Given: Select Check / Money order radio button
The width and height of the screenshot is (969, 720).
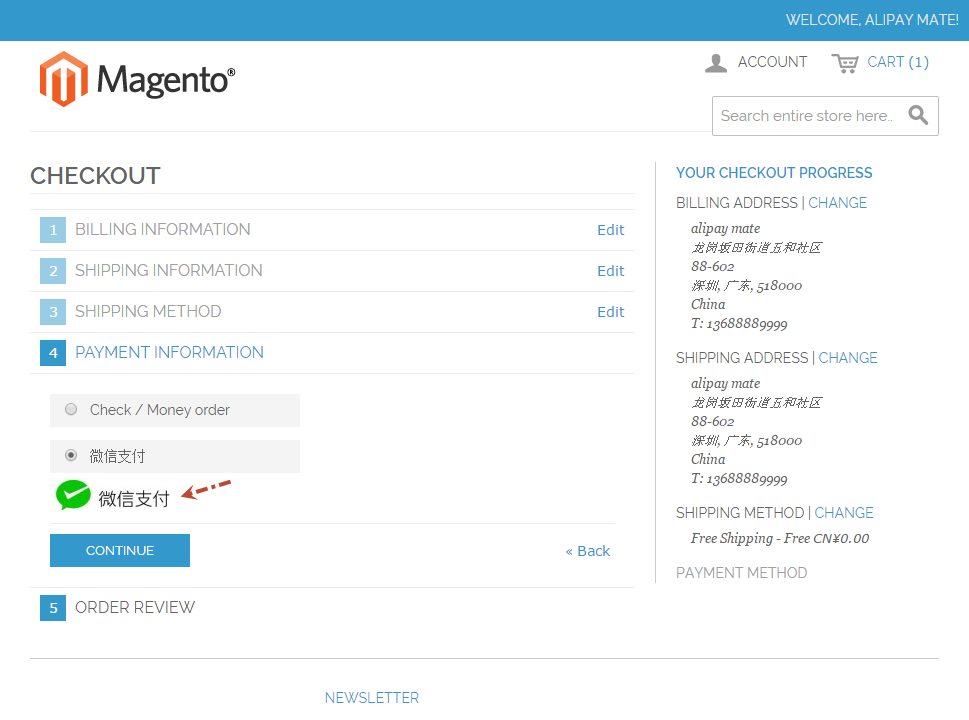Looking at the screenshot, I should point(71,409).
